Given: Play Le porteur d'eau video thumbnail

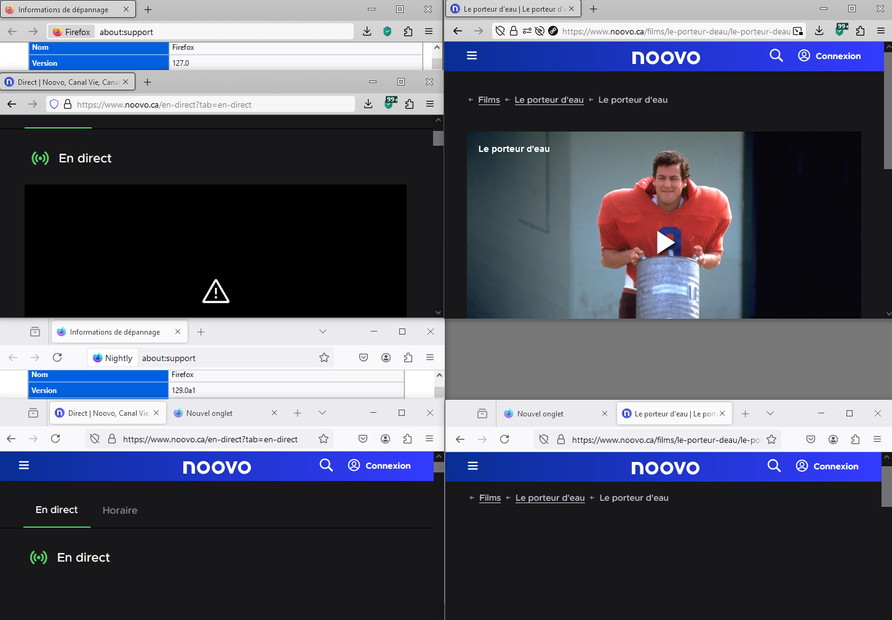Looking at the screenshot, I should pos(665,242).
